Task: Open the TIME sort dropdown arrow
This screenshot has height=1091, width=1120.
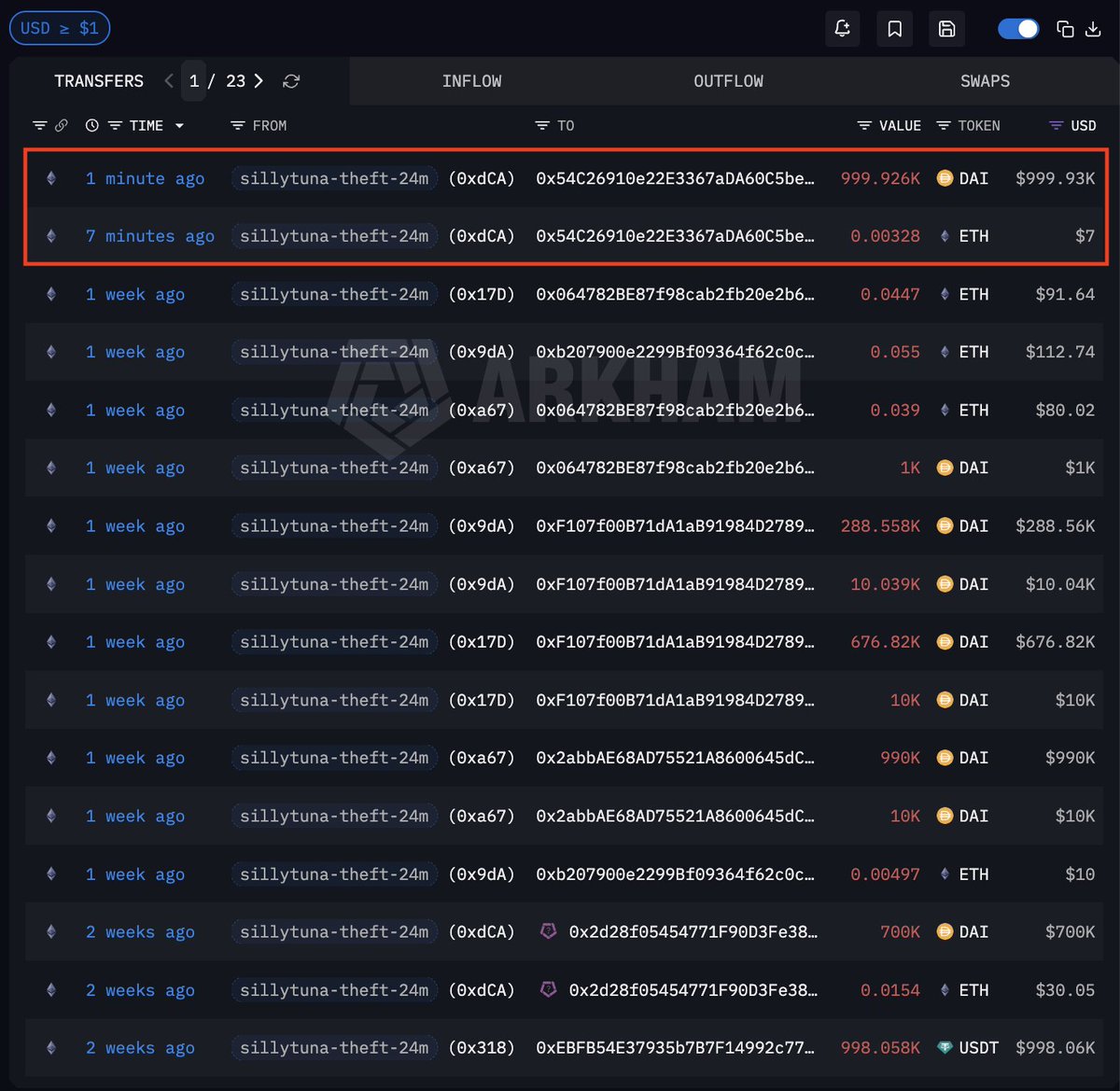Action: coord(179,126)
